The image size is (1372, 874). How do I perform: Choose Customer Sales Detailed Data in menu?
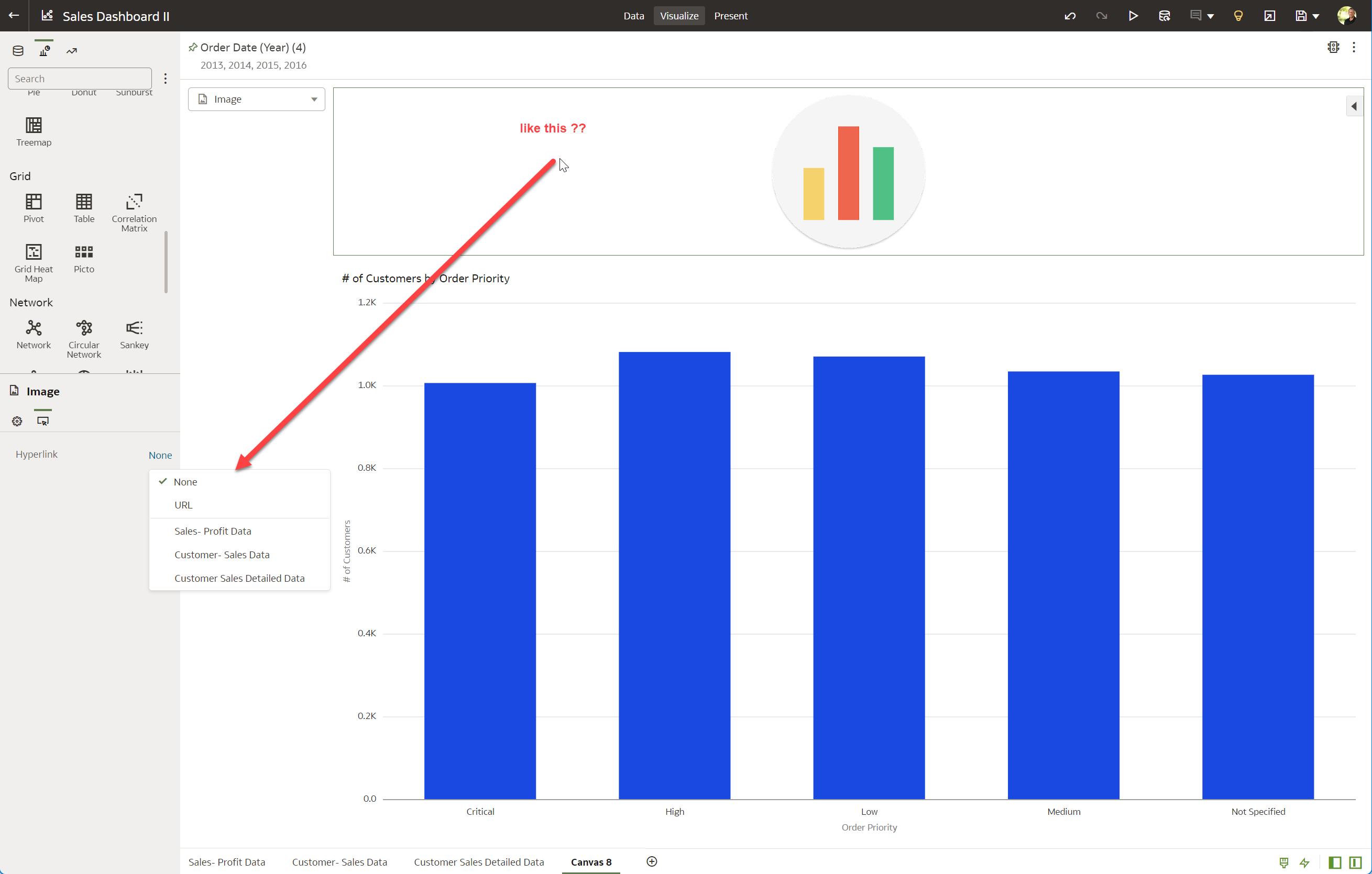click(239, 578)
